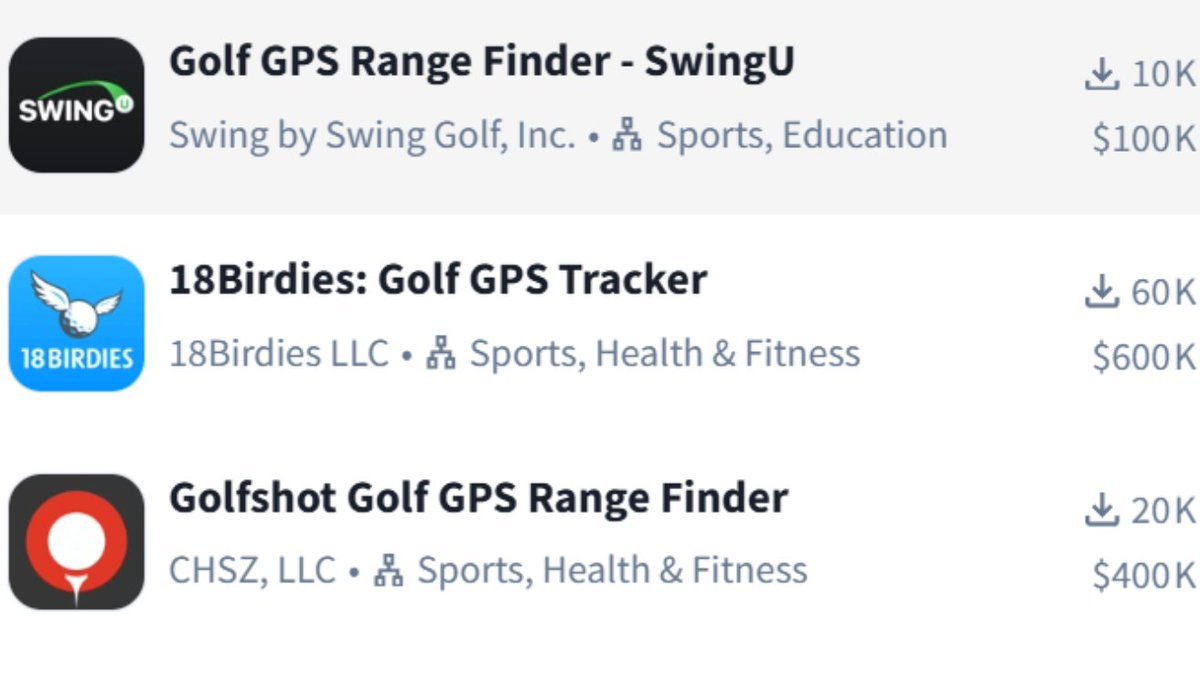Click the $100K revenue figure

coord(1144,140)
